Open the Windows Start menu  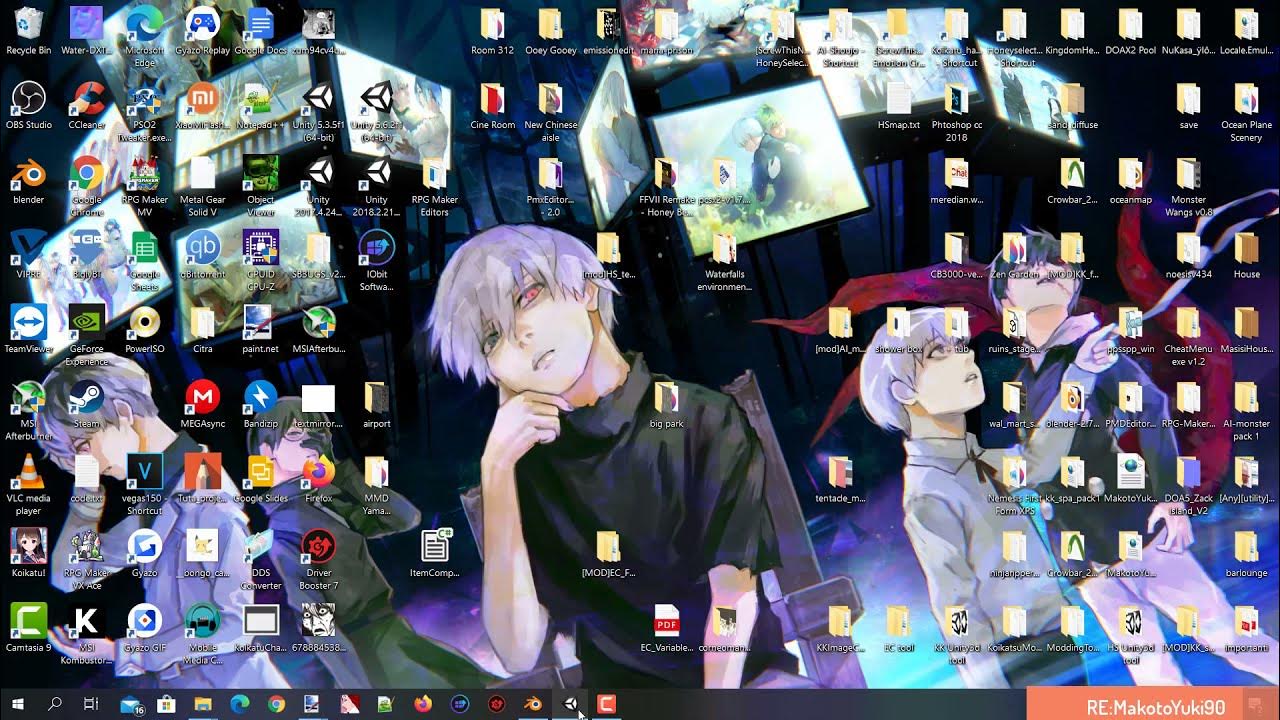(18, 704)
